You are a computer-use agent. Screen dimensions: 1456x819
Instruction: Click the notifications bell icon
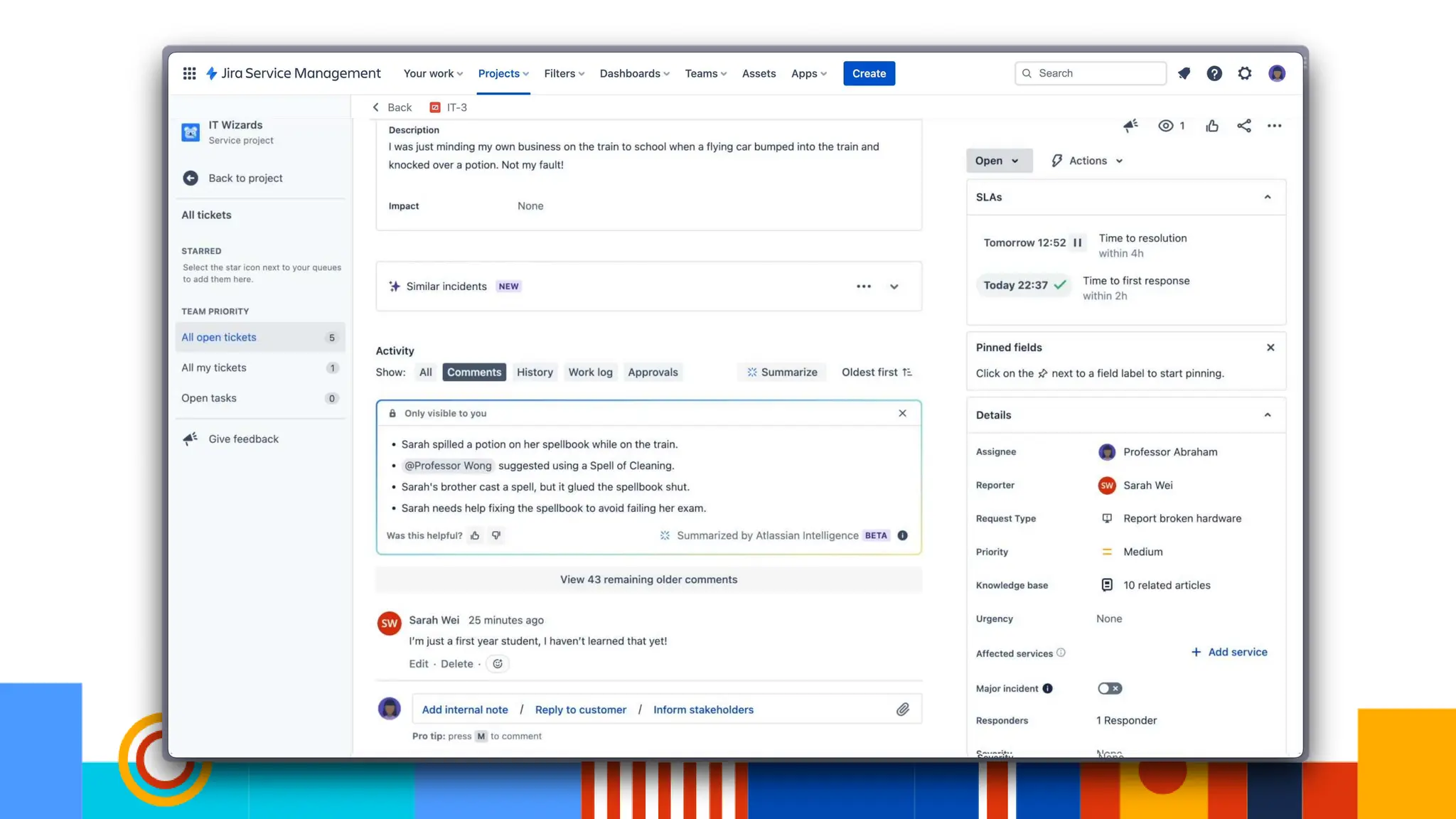tap(1184, 73)
